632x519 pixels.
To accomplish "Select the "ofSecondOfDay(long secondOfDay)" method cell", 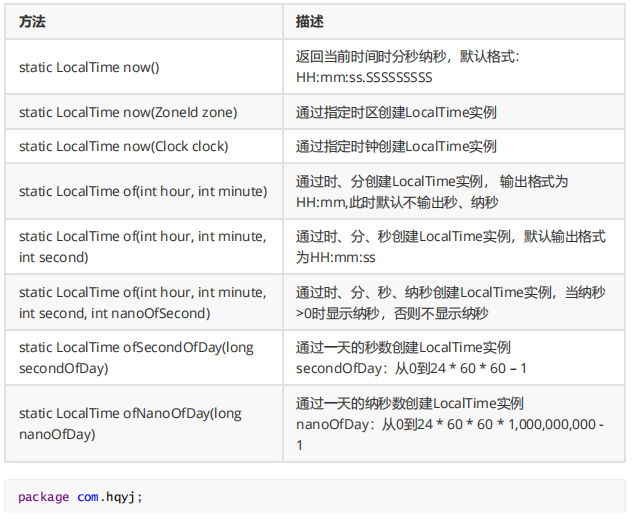I will [x=137, y=358].
